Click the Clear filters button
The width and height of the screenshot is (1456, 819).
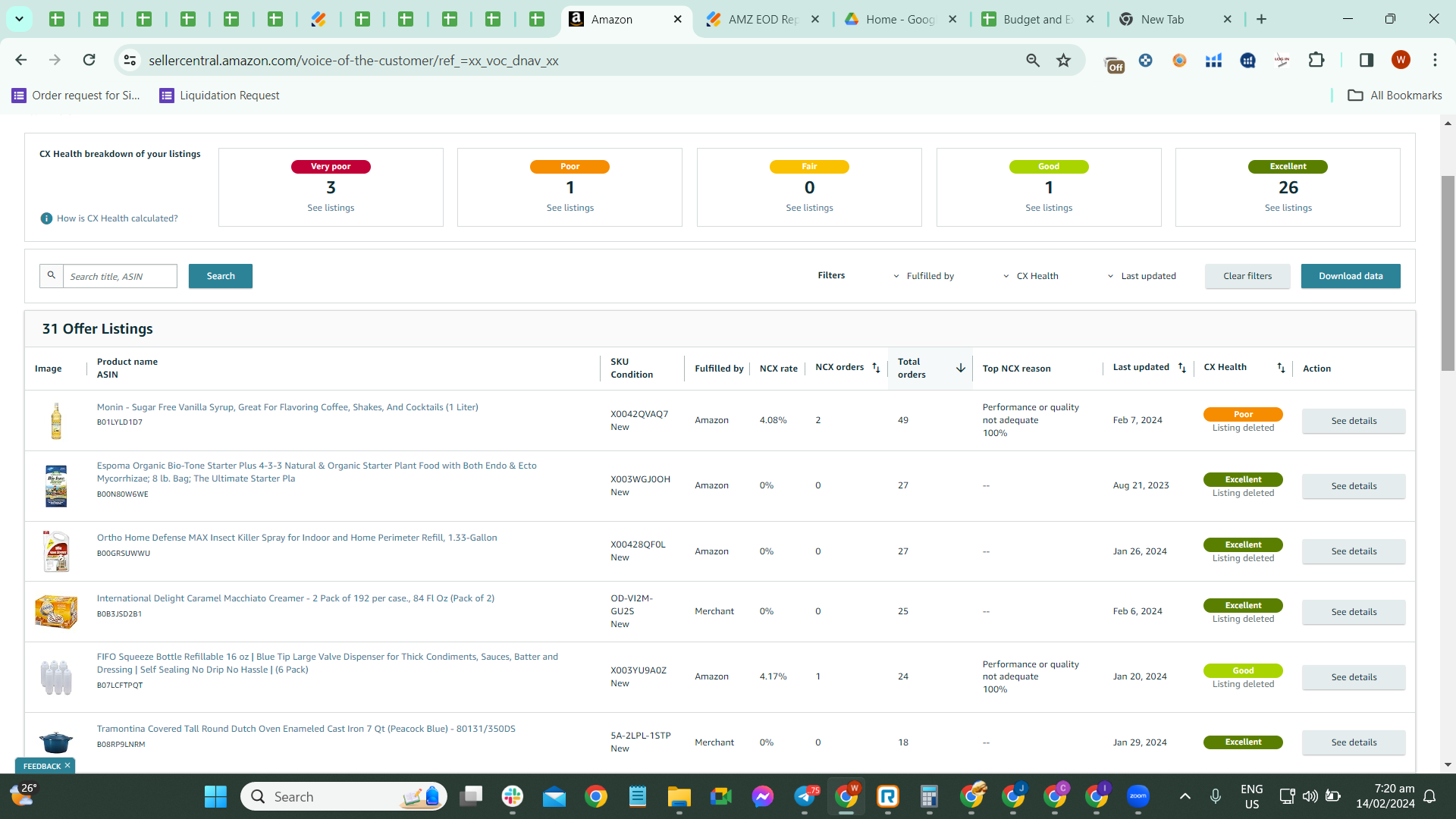[x=1247, y=276]
